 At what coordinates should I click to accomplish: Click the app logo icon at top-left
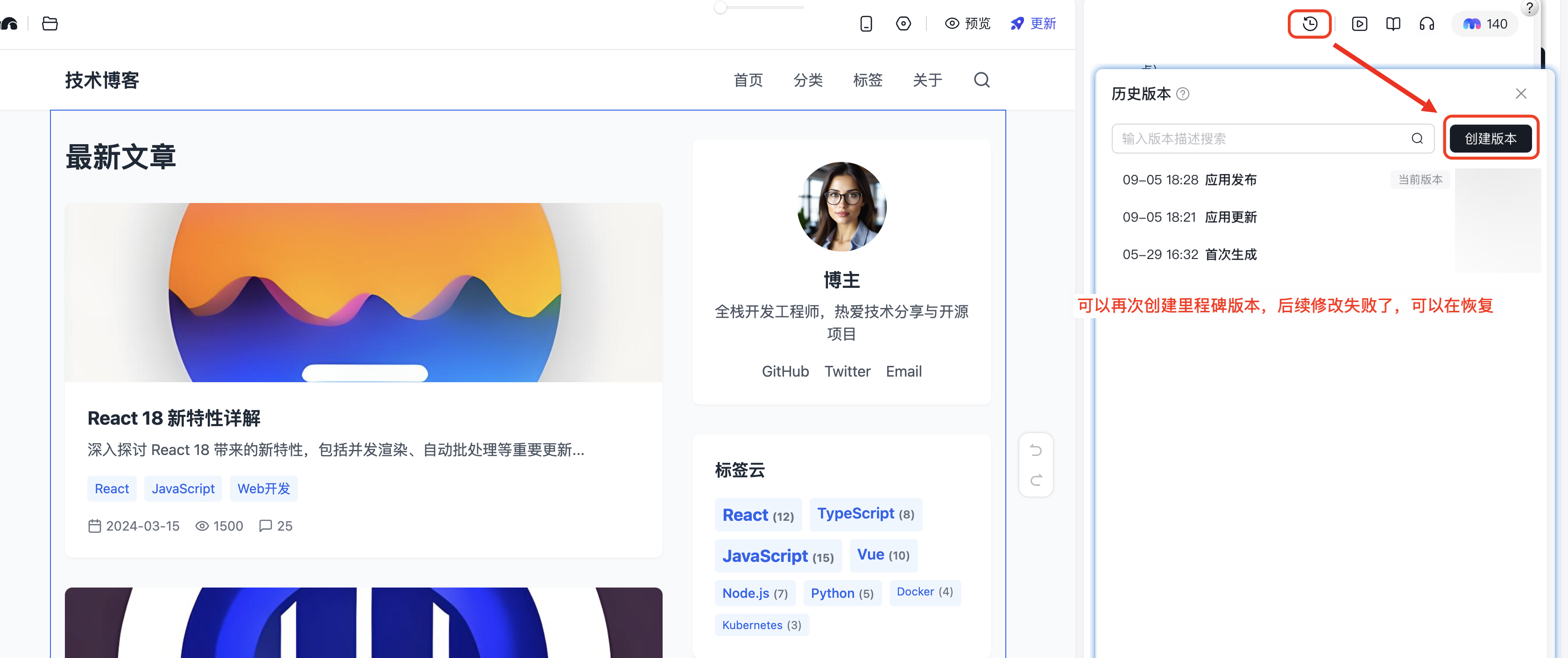click(9, 24)
